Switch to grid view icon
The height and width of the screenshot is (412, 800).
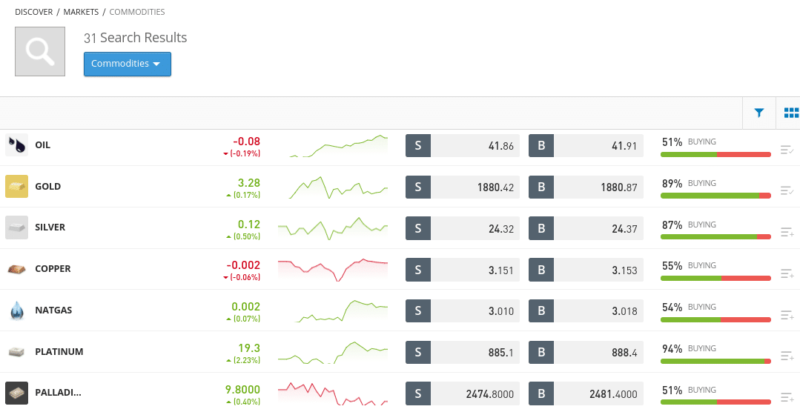(x=791, y=113)
